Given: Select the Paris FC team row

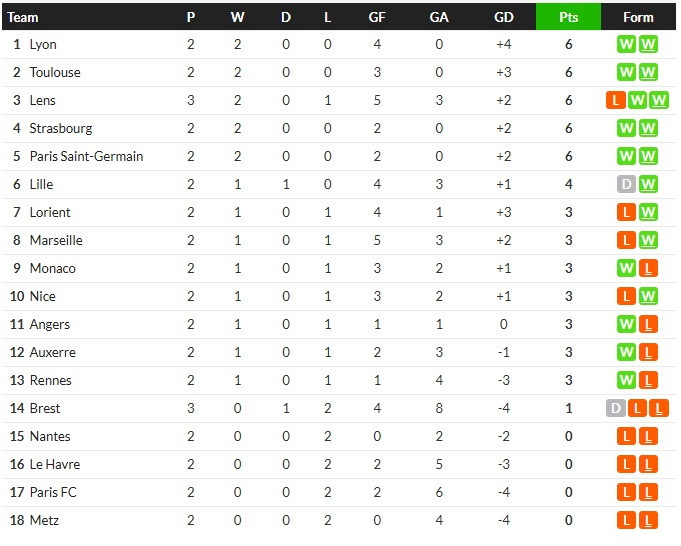Looking at the screenshot, I should 339,493.
